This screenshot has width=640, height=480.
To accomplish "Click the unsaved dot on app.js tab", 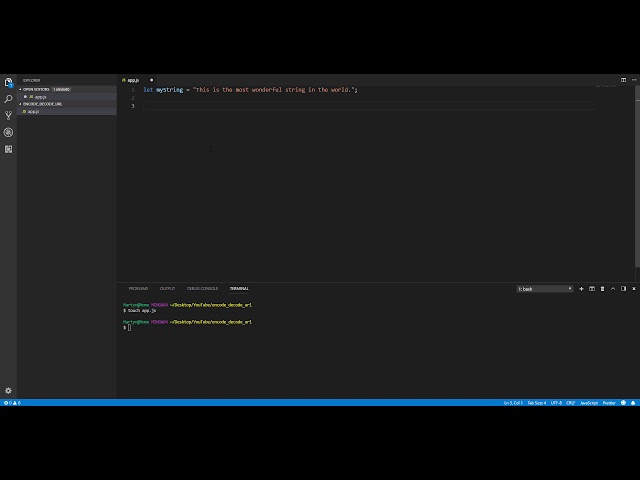I will point(151,80).
